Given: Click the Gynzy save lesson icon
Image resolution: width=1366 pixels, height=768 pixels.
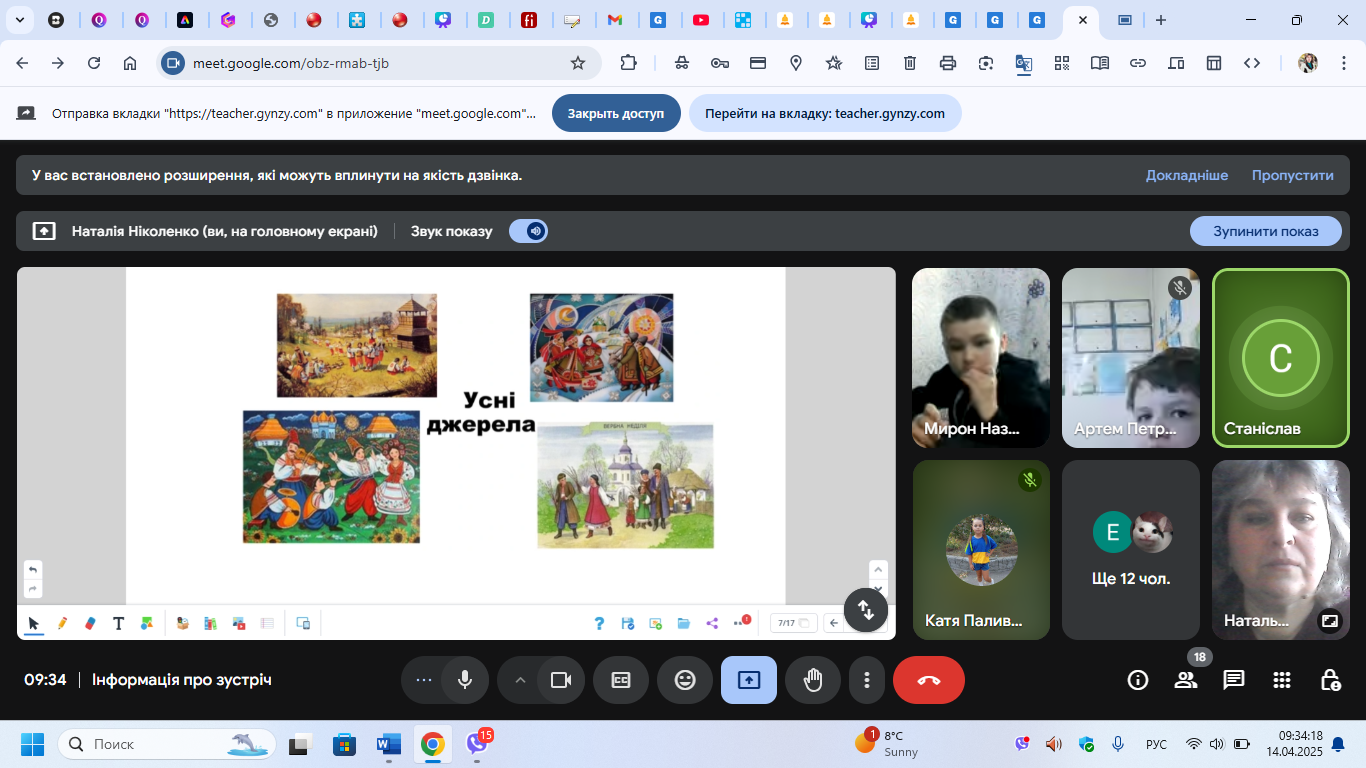Looking at the screenshot, I should [x=628, y=623].
